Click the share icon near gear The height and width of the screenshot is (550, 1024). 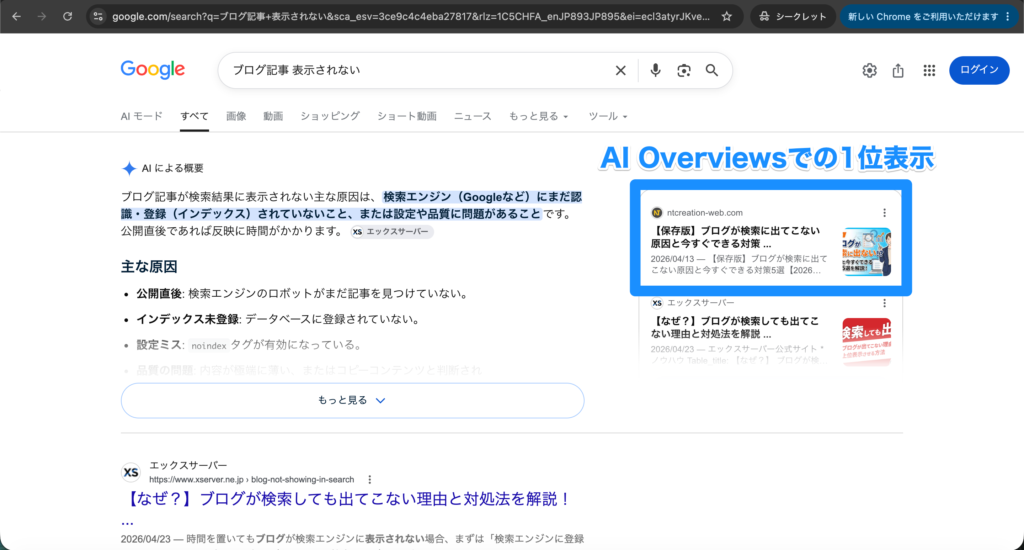(x=899, y=71)
